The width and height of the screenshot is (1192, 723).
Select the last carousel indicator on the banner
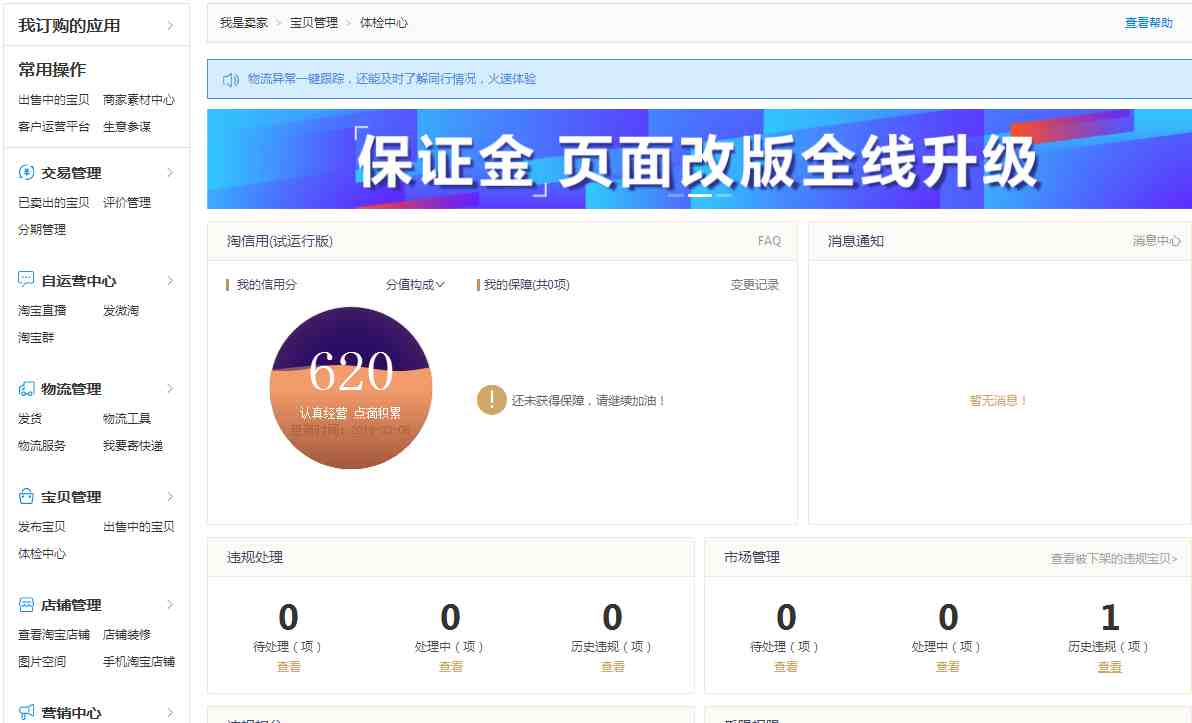coord(724,195)
